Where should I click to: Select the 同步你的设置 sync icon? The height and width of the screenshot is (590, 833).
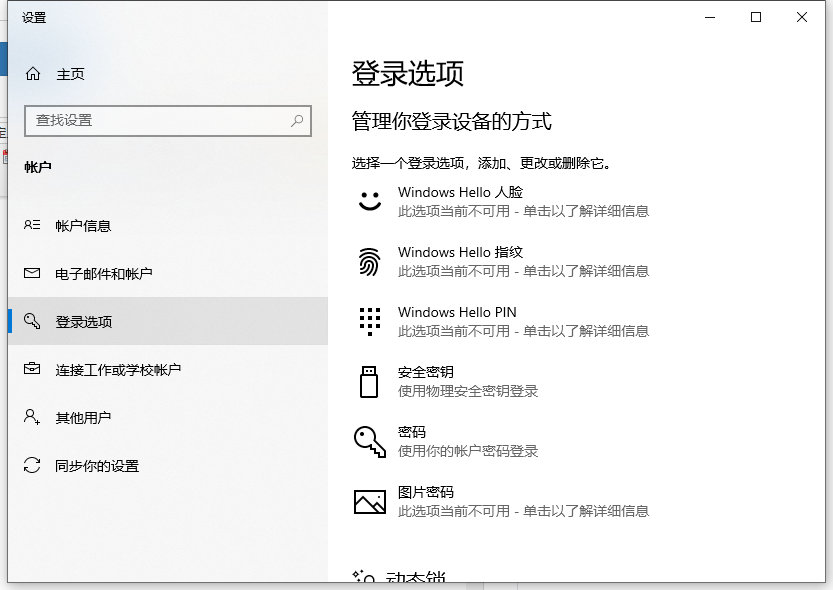(x=32, y=465)
